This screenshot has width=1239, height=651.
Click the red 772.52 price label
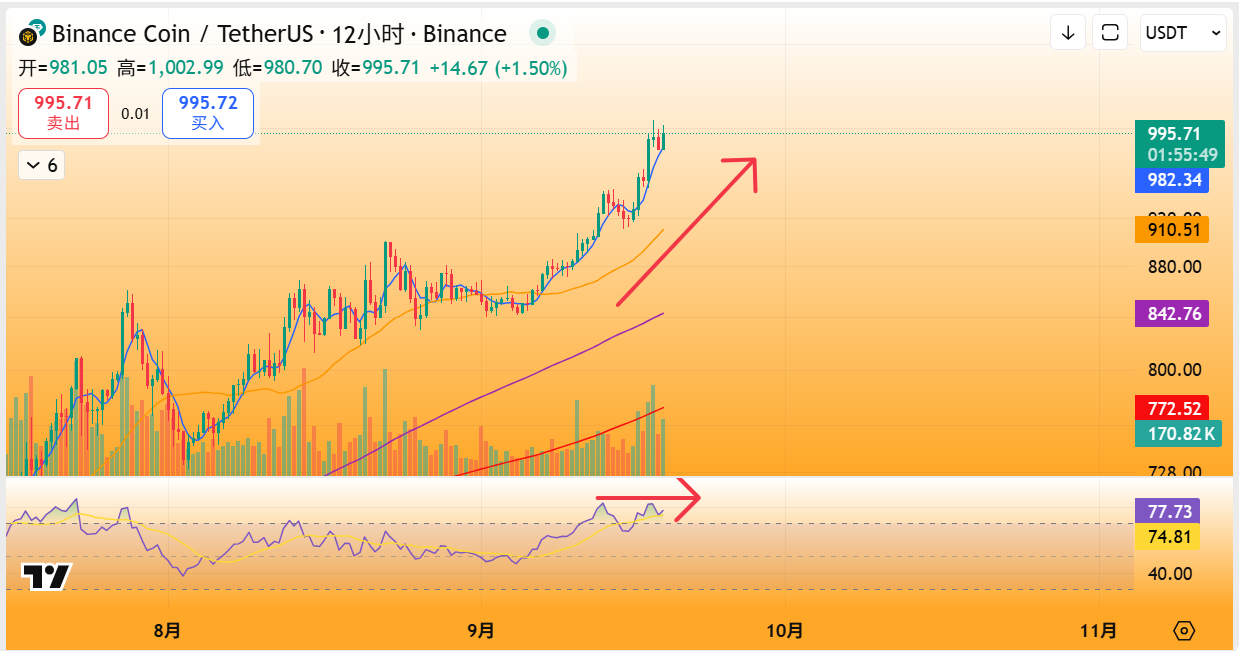click(x=1172, y=408)
